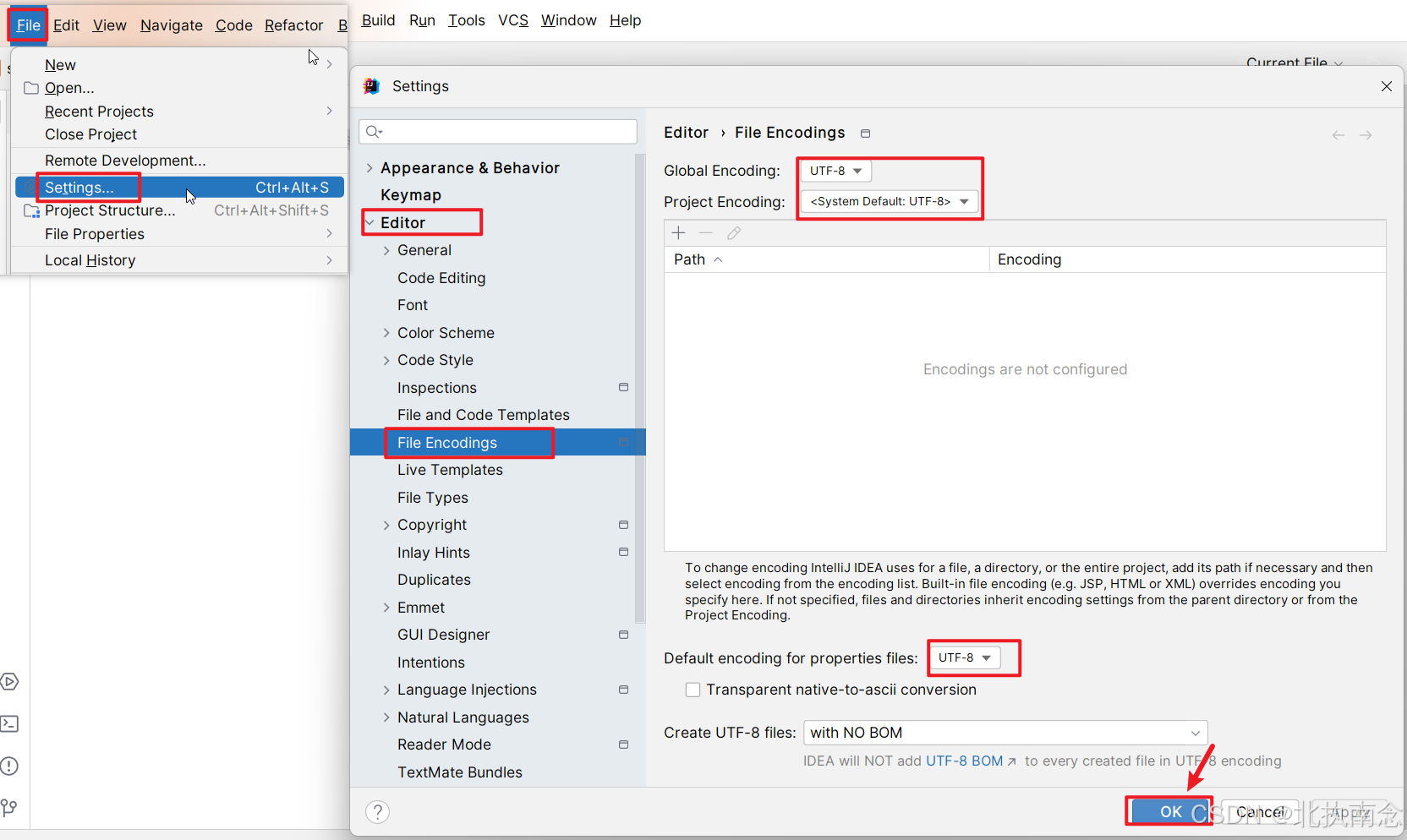Close the Settings dialog with X

pos(1387,86)
